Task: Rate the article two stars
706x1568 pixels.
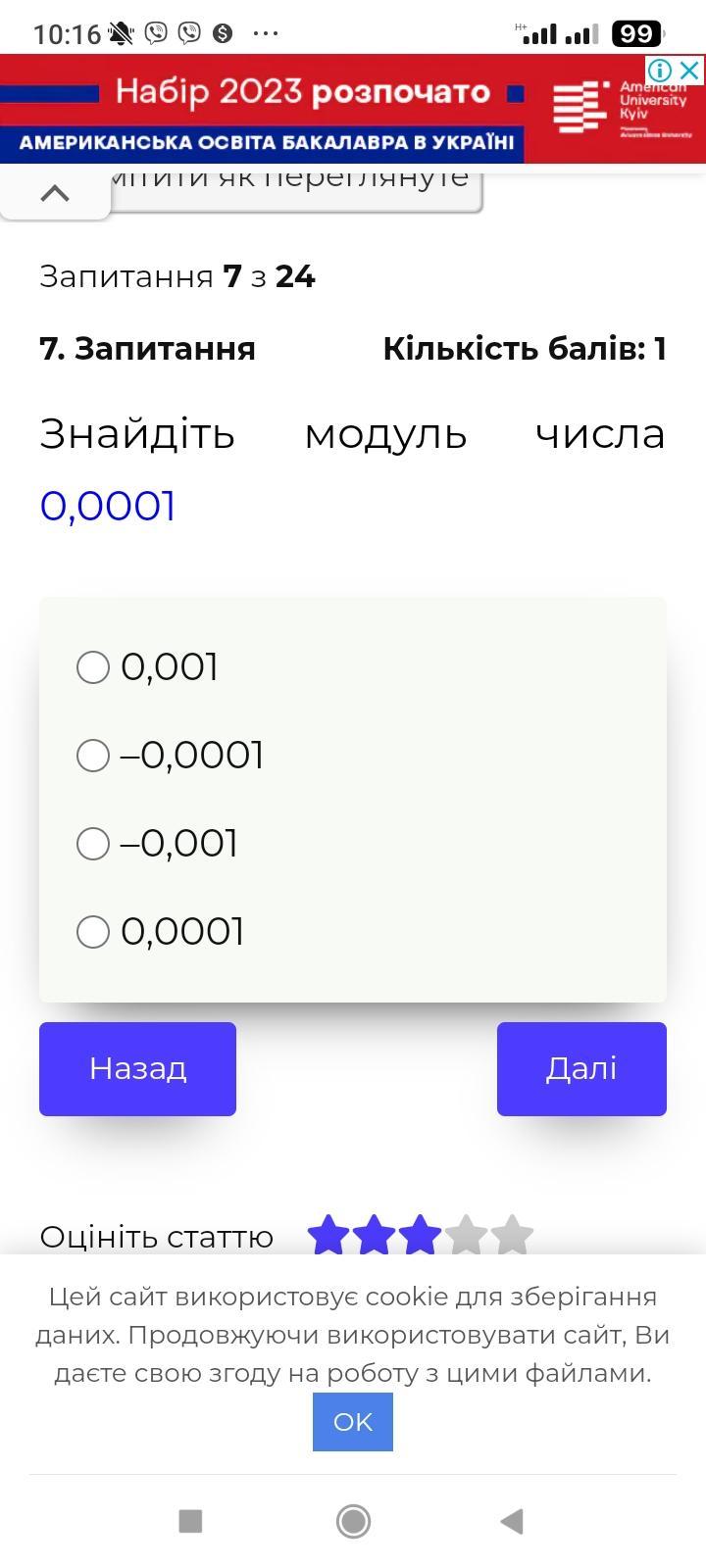Action: point(375,1235)
